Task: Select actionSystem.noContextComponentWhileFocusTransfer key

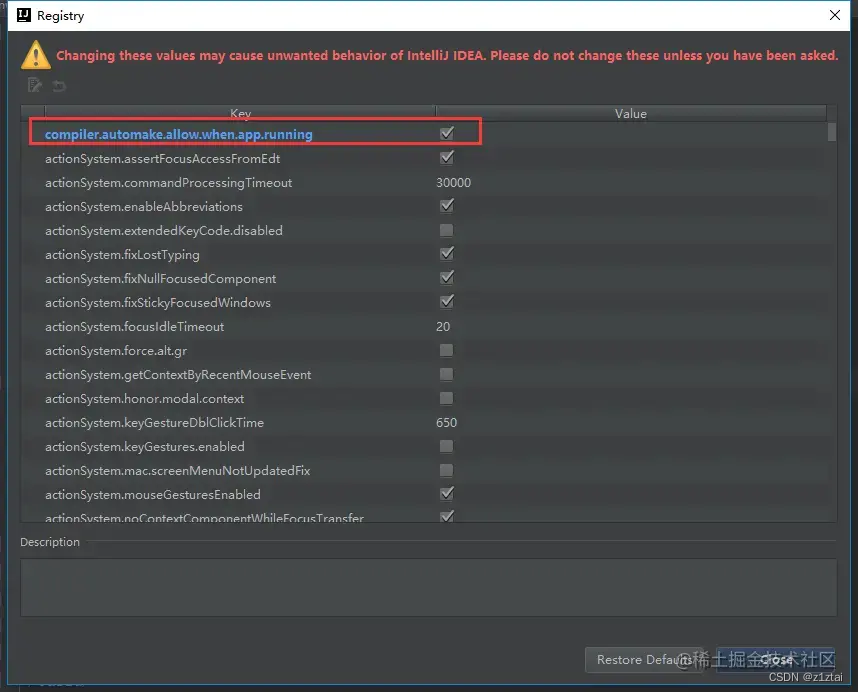Action: [x=204, y=517]
